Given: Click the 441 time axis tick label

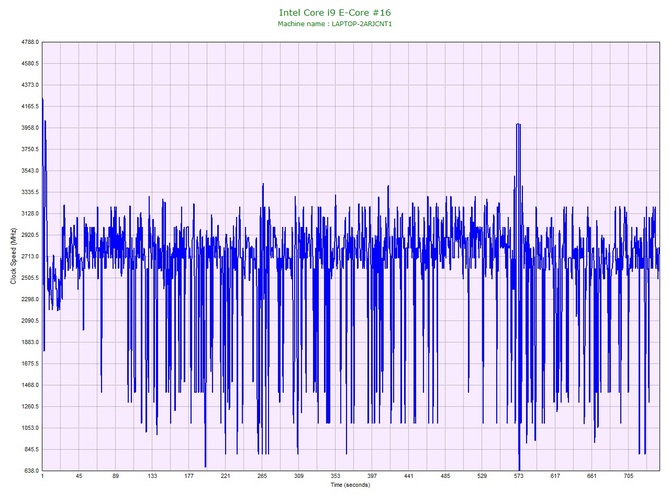Looking at the screenshot, I should pos(408,476).
